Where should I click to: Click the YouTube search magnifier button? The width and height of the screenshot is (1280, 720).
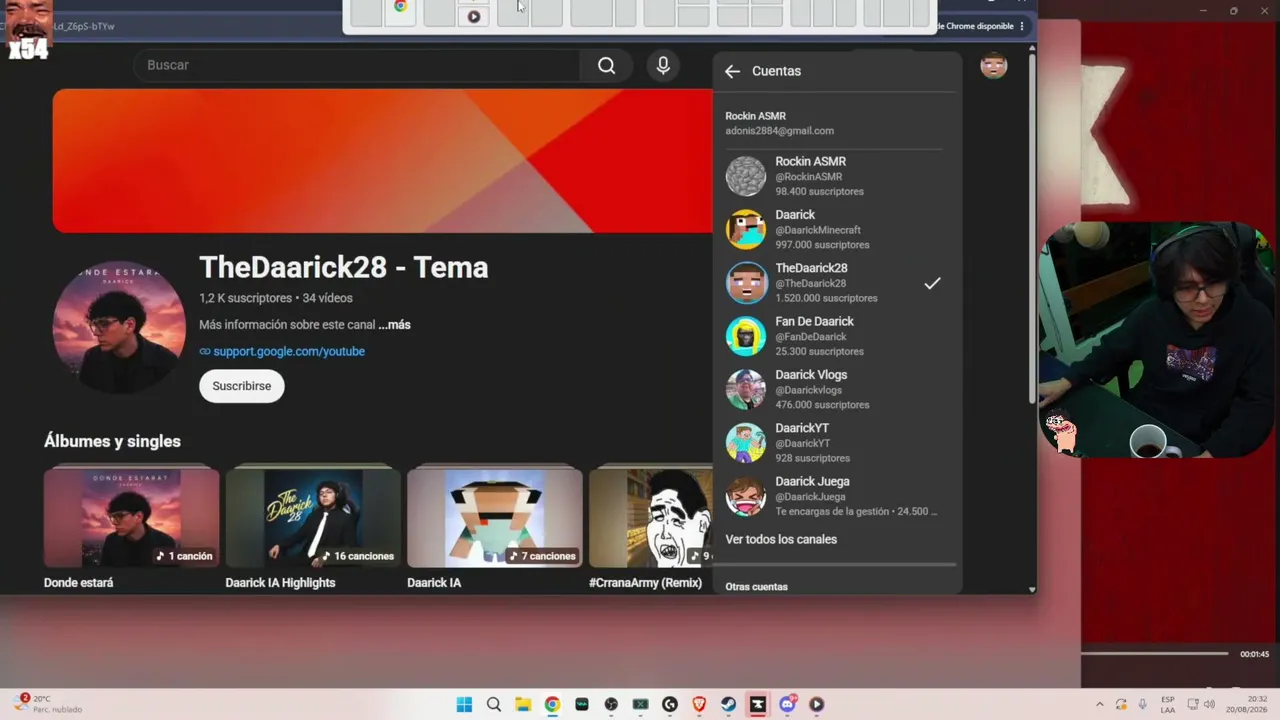click(606, 65)
